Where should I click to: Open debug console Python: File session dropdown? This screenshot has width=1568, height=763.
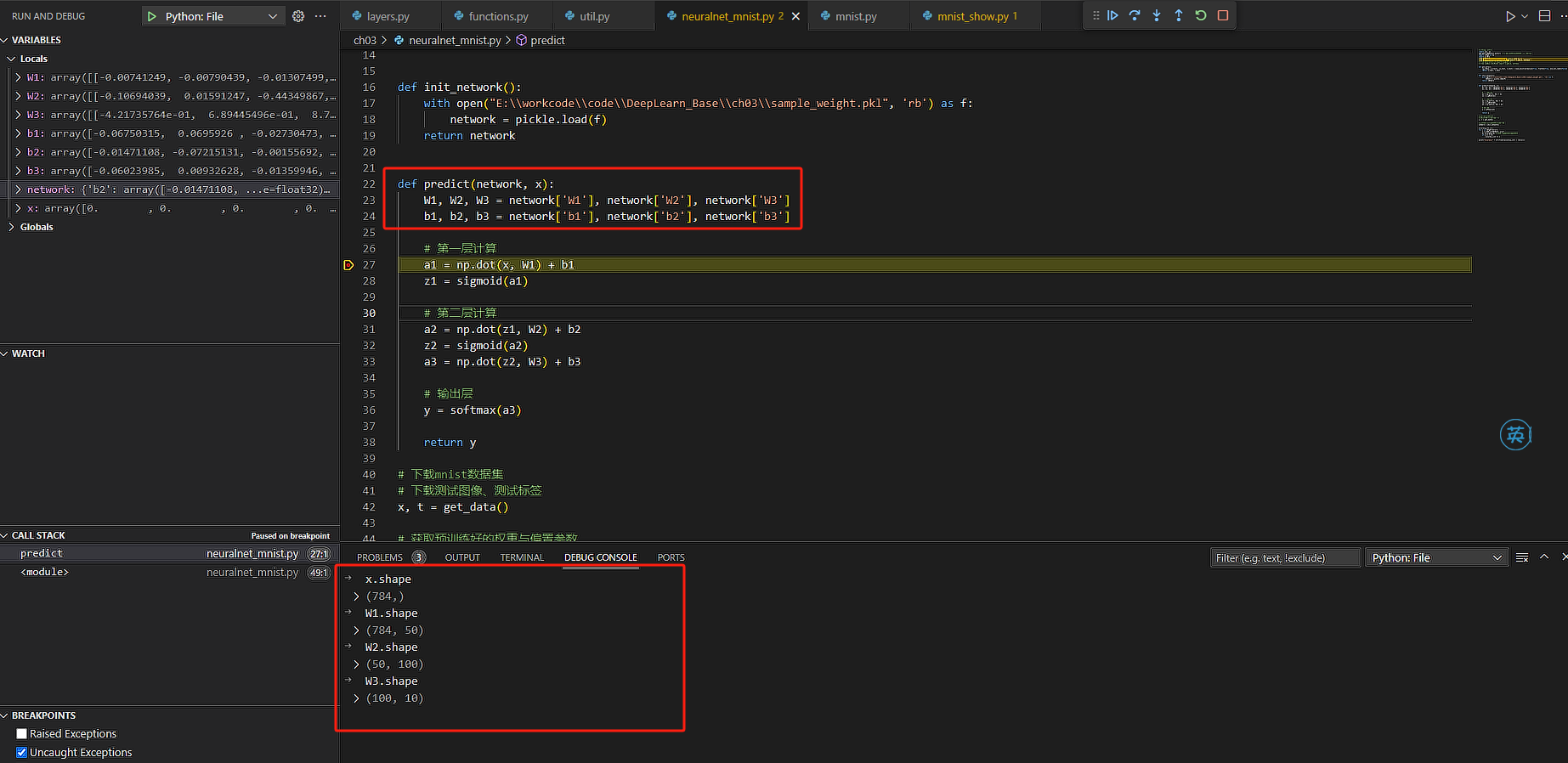1437,557
